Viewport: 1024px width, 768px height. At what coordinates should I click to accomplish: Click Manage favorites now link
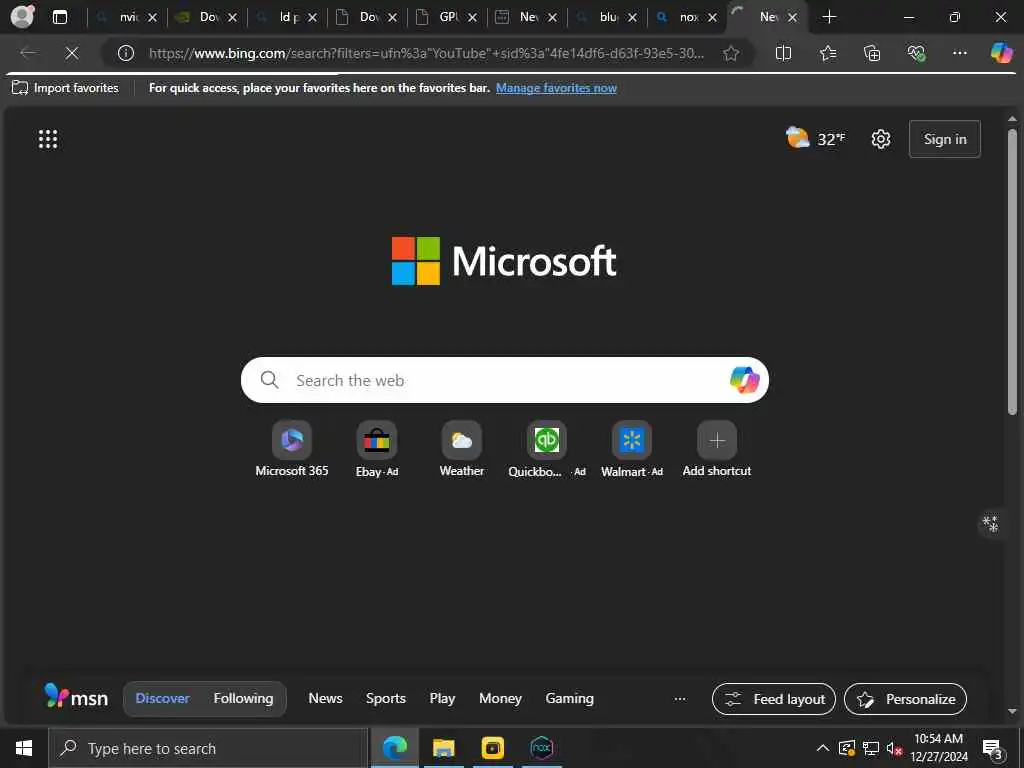point(556,88)
